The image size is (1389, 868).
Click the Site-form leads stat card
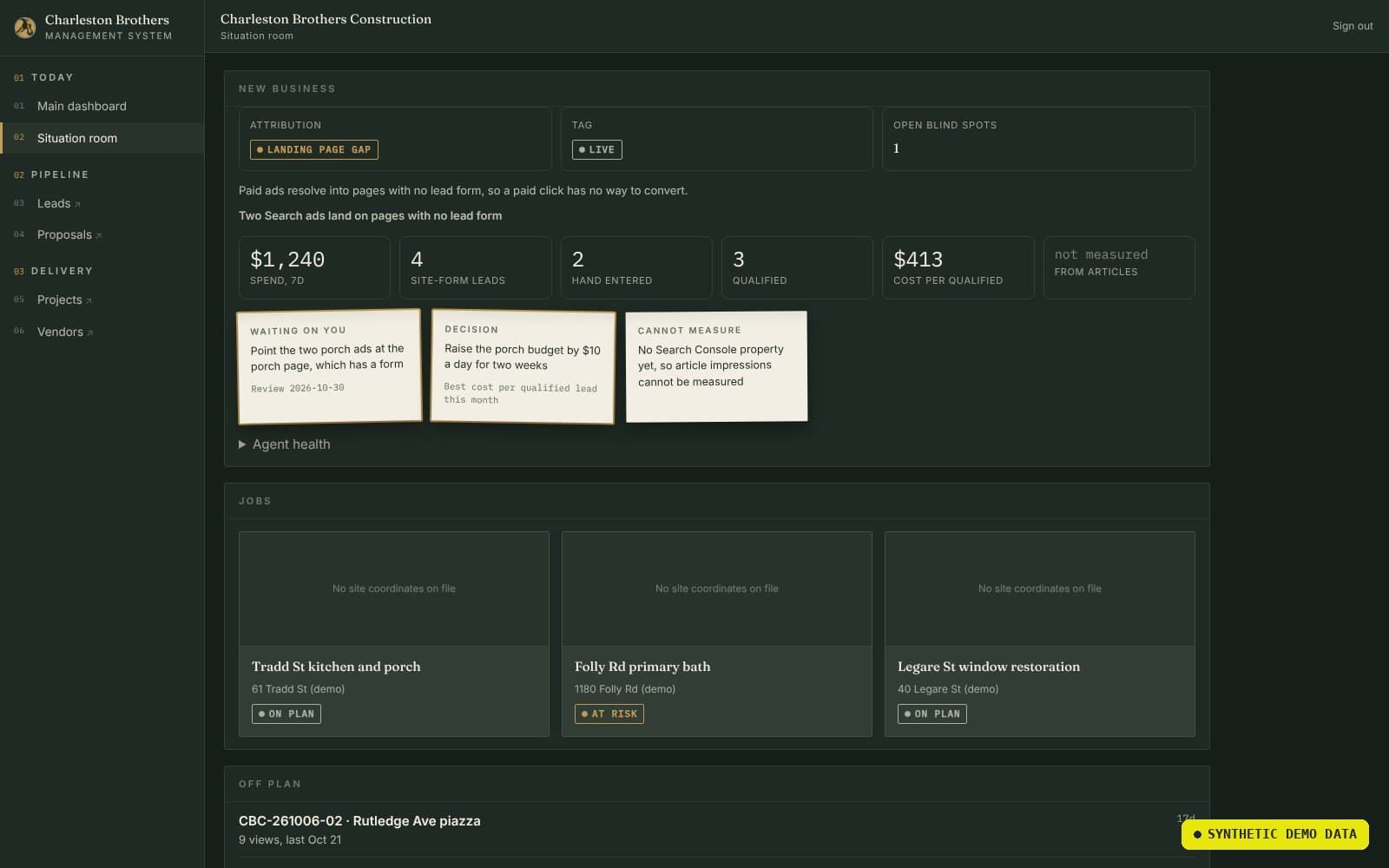(476, 267)
